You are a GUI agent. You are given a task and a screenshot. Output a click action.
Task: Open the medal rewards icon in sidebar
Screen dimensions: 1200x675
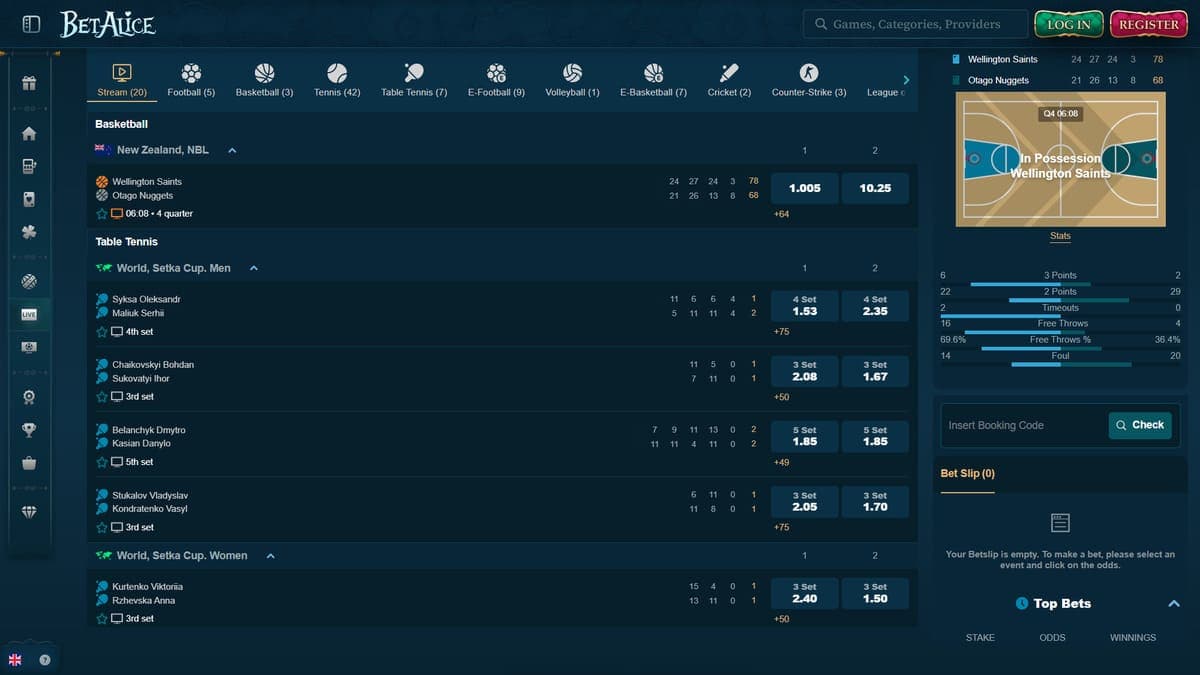coord(29,397)
